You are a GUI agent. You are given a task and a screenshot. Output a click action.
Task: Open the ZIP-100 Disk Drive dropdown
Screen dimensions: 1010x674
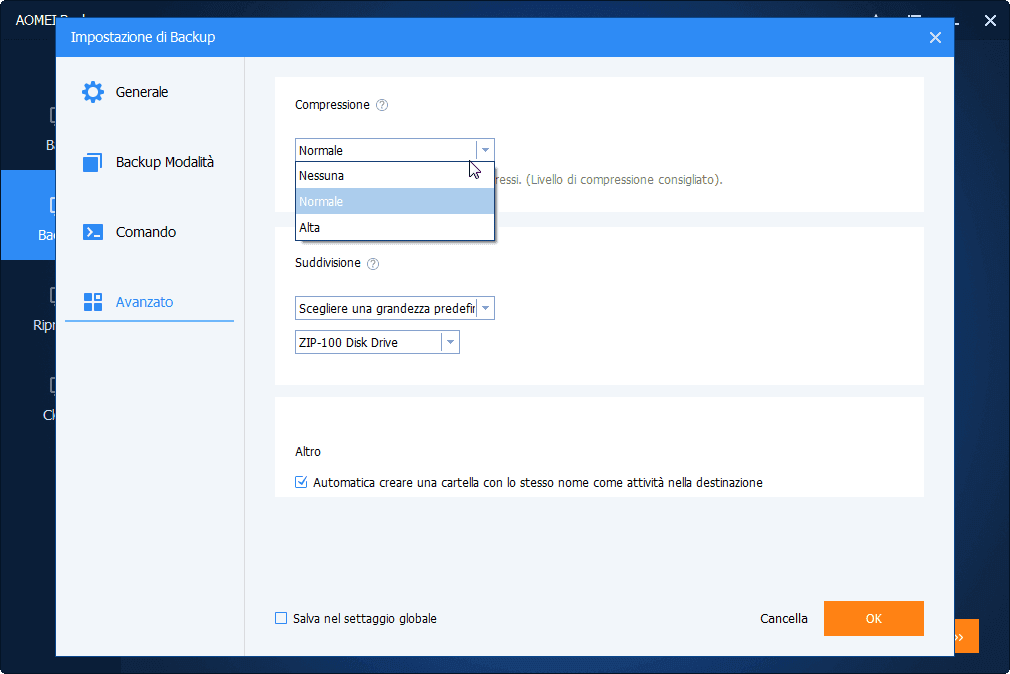point(451,342)
